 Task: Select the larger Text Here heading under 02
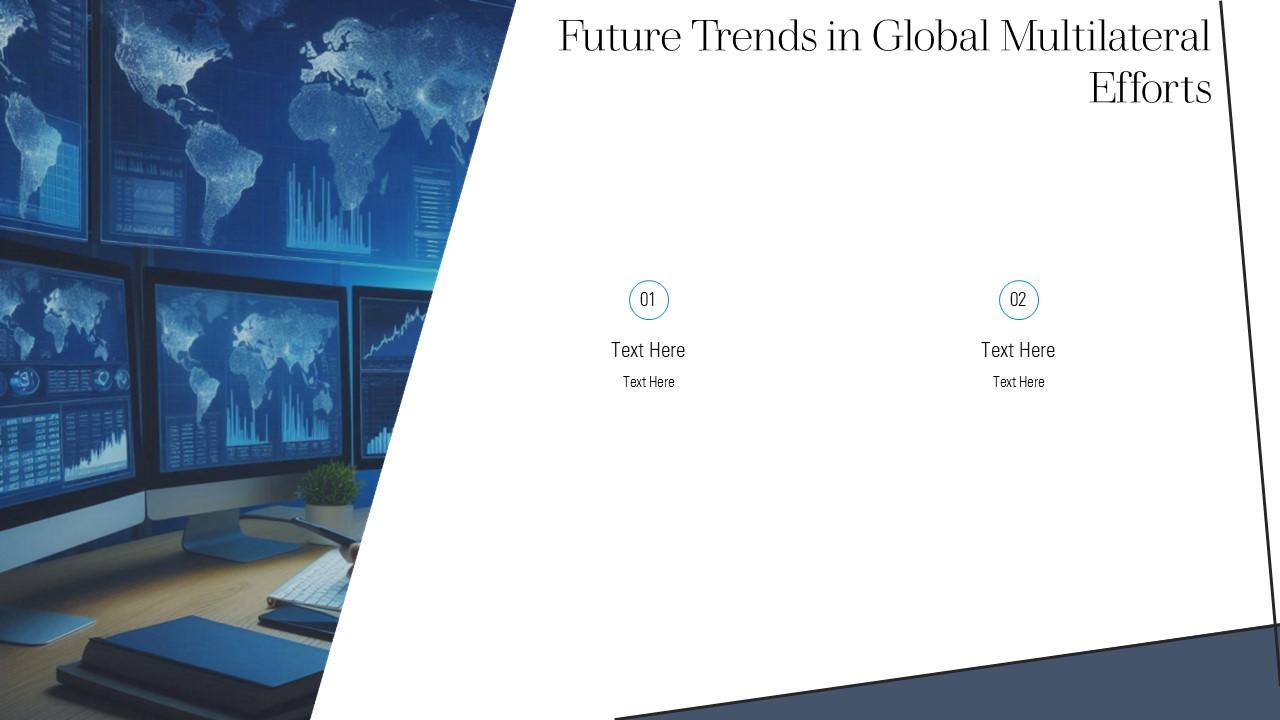[1018, 350]
